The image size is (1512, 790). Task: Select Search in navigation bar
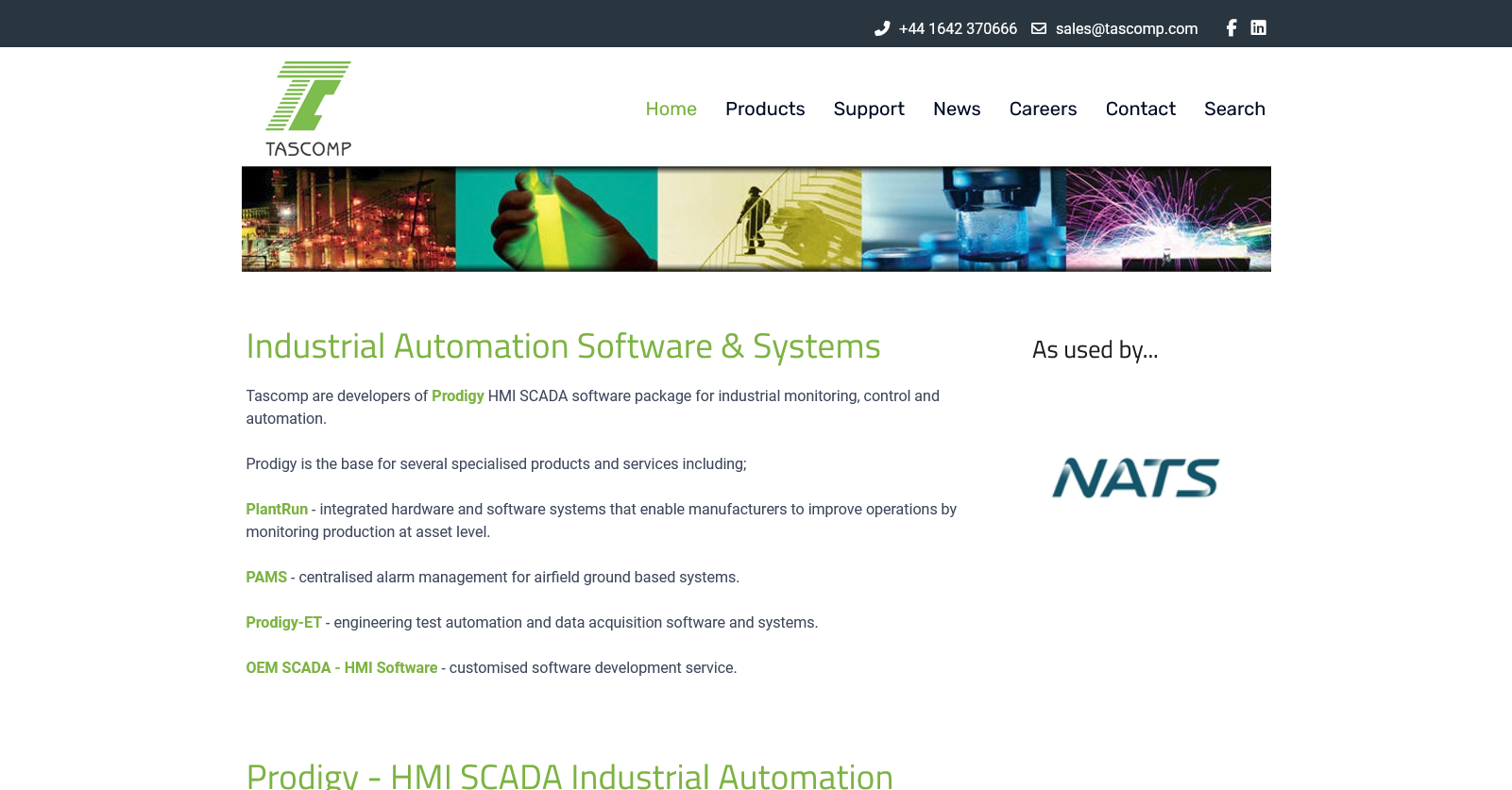1234,109
